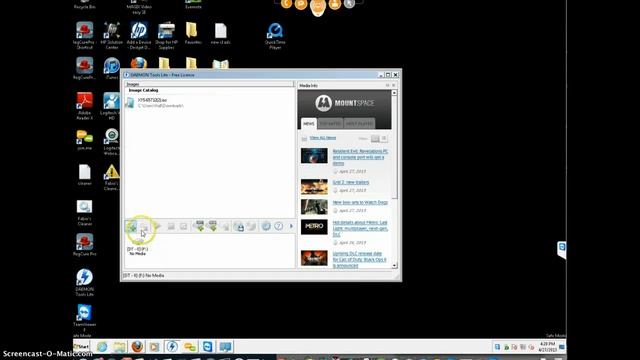Open the Logitech Vid HD shortcut
640x360 pixels.
click(111, 106)
